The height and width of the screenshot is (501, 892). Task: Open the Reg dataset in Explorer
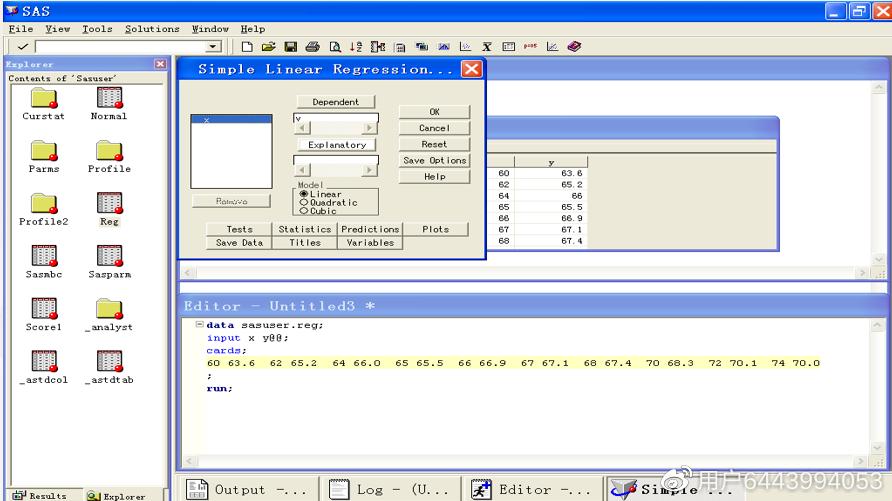pos(109,204)
